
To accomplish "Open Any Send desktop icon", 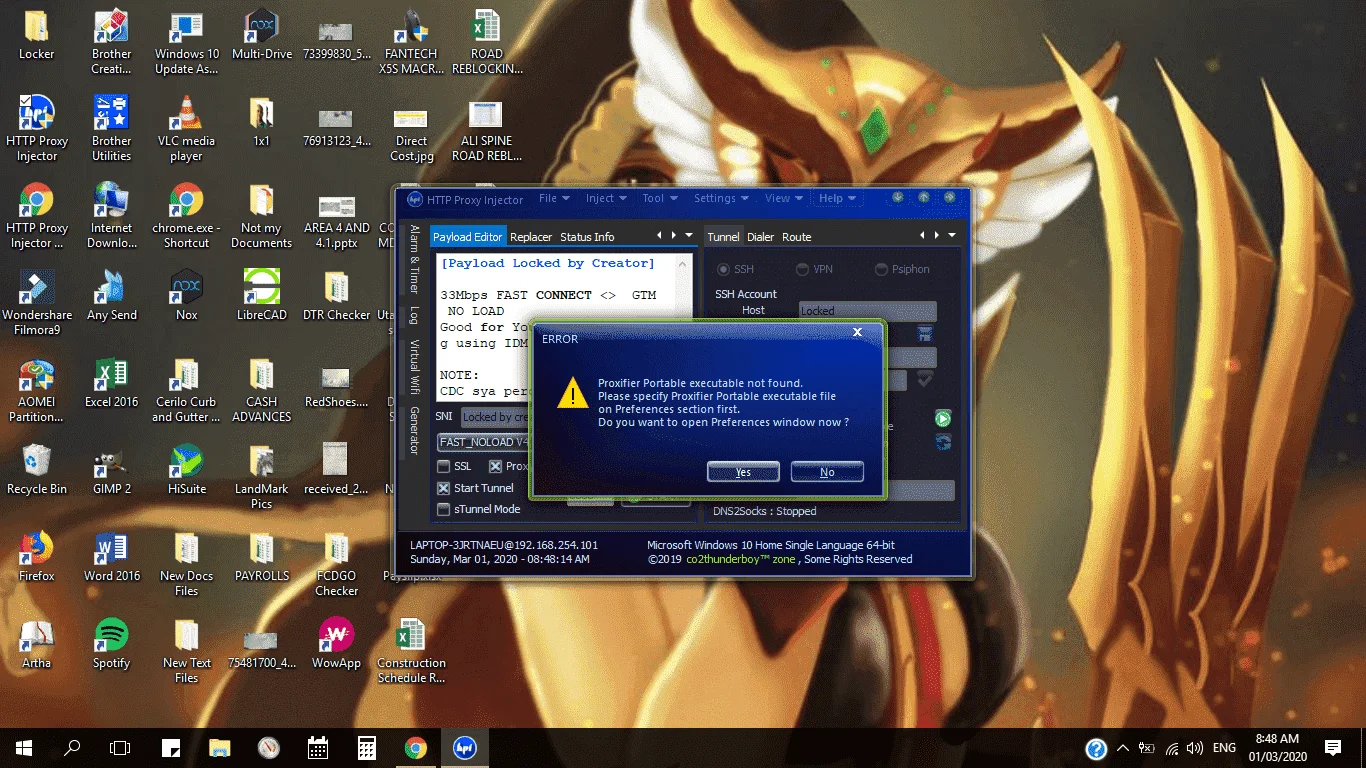I will 111,295.
